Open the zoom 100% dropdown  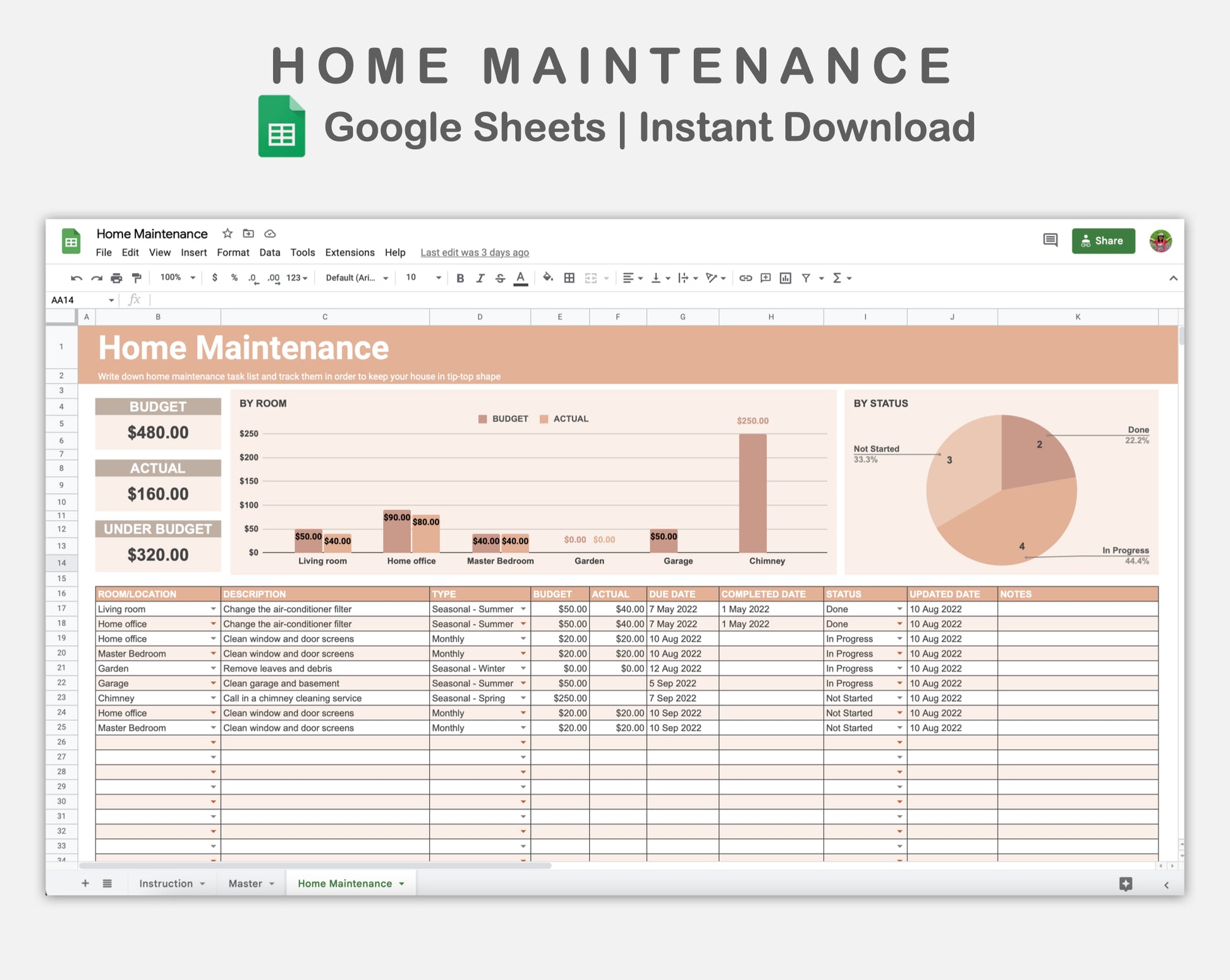pyautogui.click(x=178, y=277)
